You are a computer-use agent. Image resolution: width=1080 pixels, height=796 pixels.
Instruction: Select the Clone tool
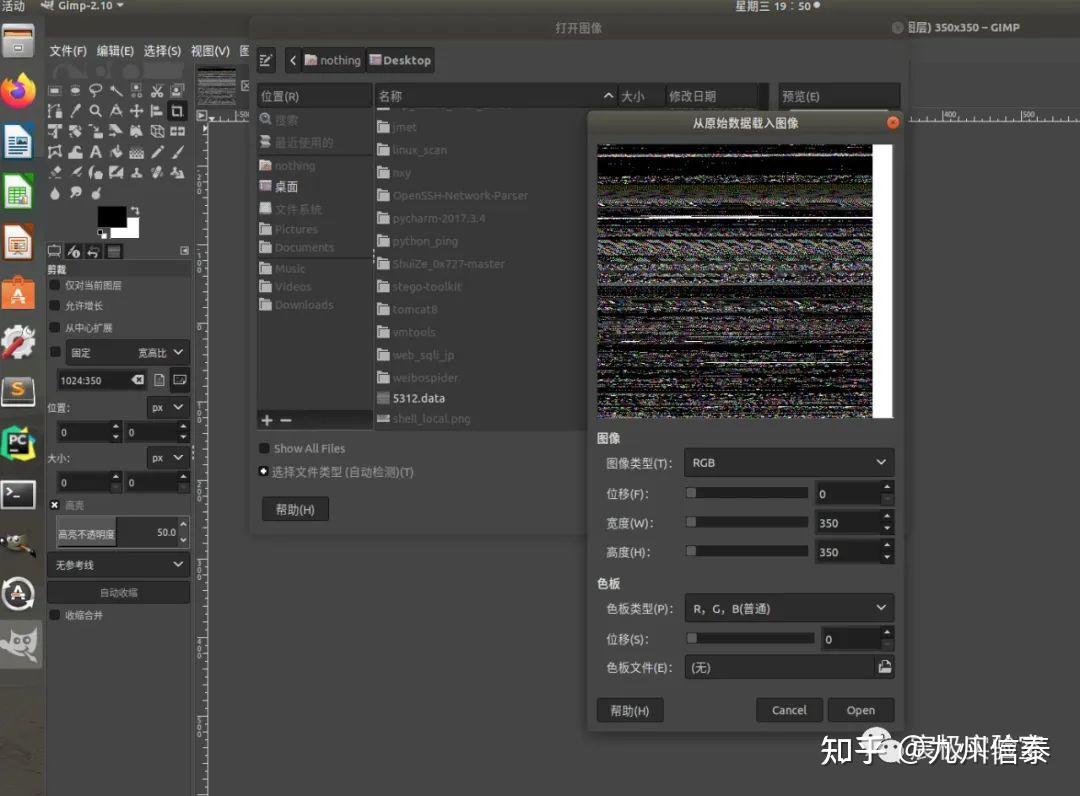pyautogui.click(x=137, y=172)
